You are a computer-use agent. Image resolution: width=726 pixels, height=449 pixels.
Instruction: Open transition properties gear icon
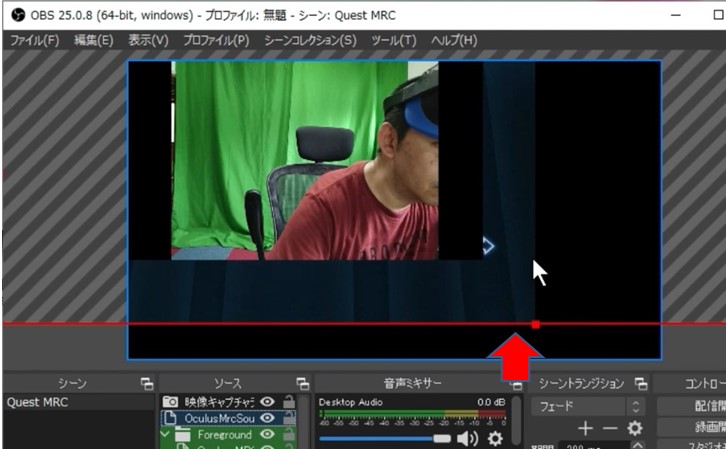pyautogui.click(x=634, y=428)
